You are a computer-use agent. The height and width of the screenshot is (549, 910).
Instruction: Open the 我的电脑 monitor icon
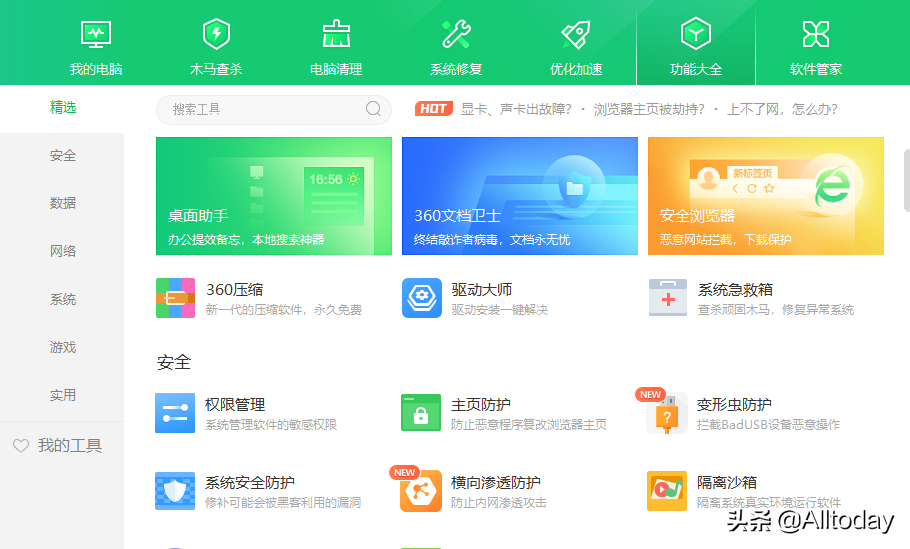(96, 34)
